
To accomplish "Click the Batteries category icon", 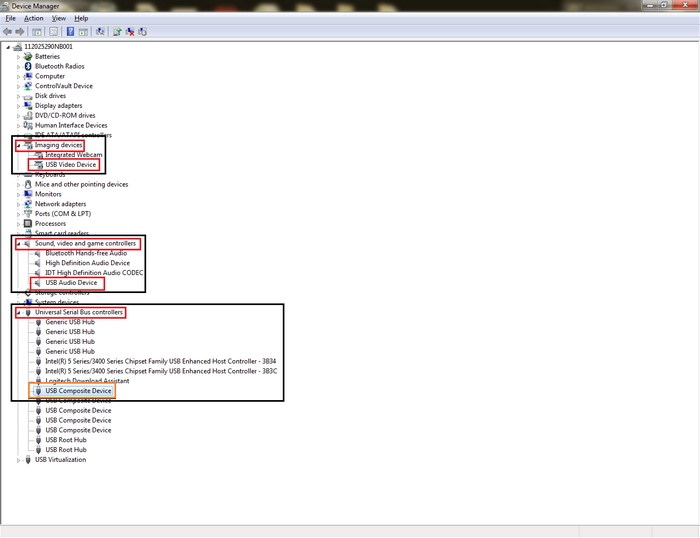I will [28, 56].
